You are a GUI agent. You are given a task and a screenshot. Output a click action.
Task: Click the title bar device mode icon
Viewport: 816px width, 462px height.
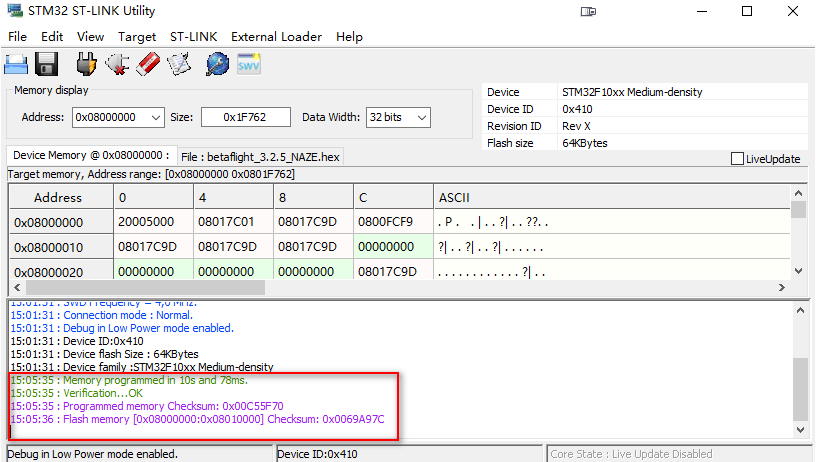pos(588,11)
